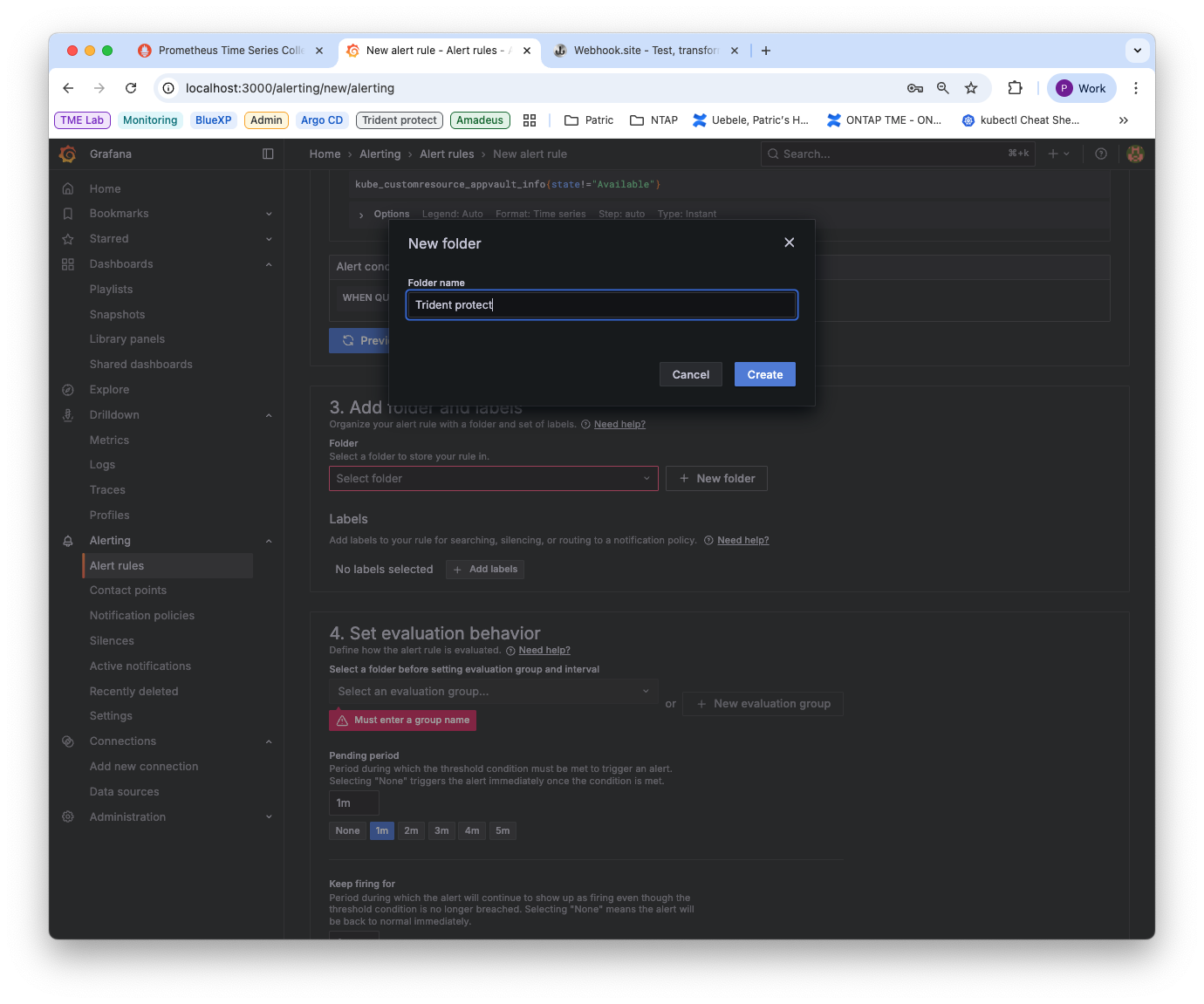
Task: Open Logs under Drilldown
Action: coord(102,464)
